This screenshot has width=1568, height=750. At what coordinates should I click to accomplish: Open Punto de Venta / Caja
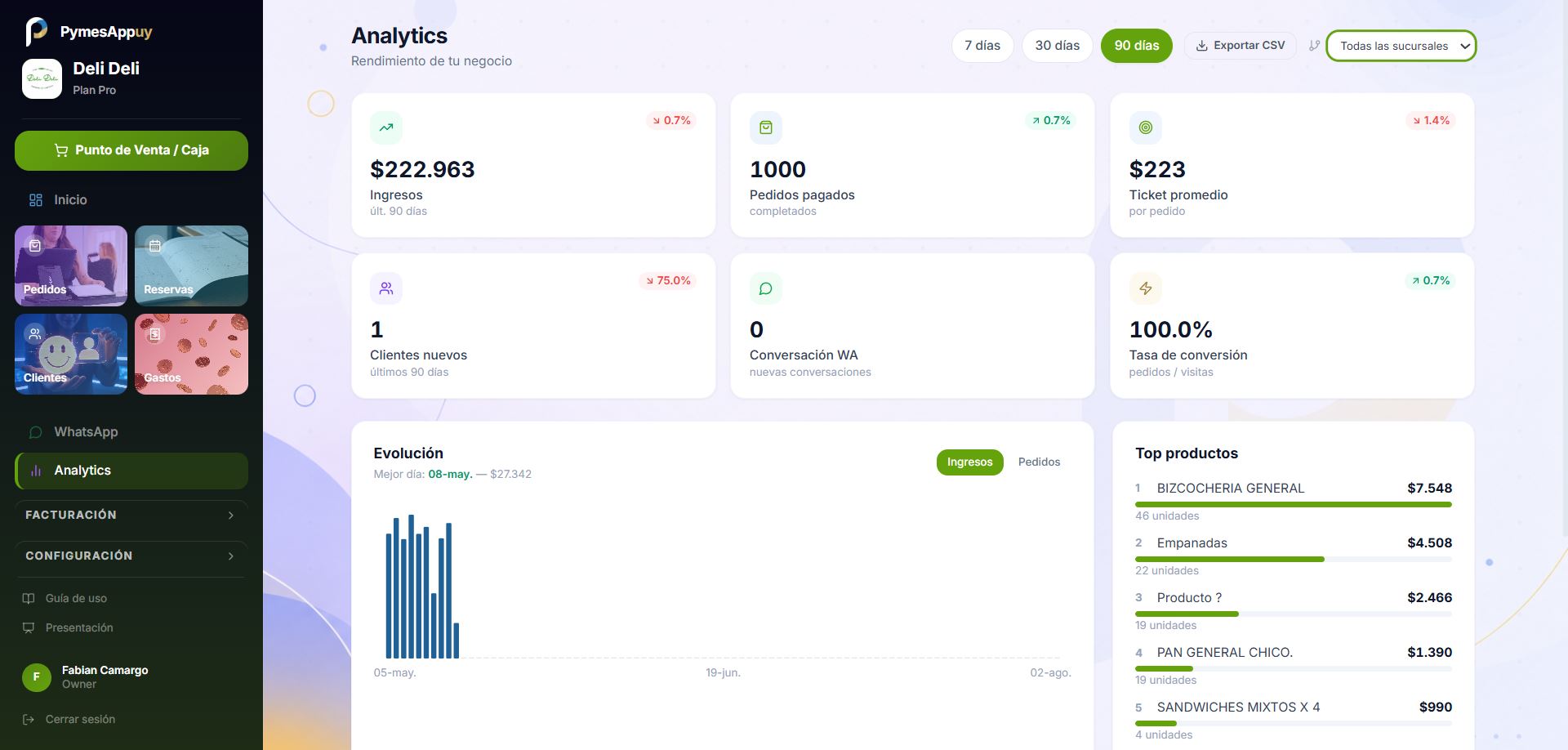(131, 151)
